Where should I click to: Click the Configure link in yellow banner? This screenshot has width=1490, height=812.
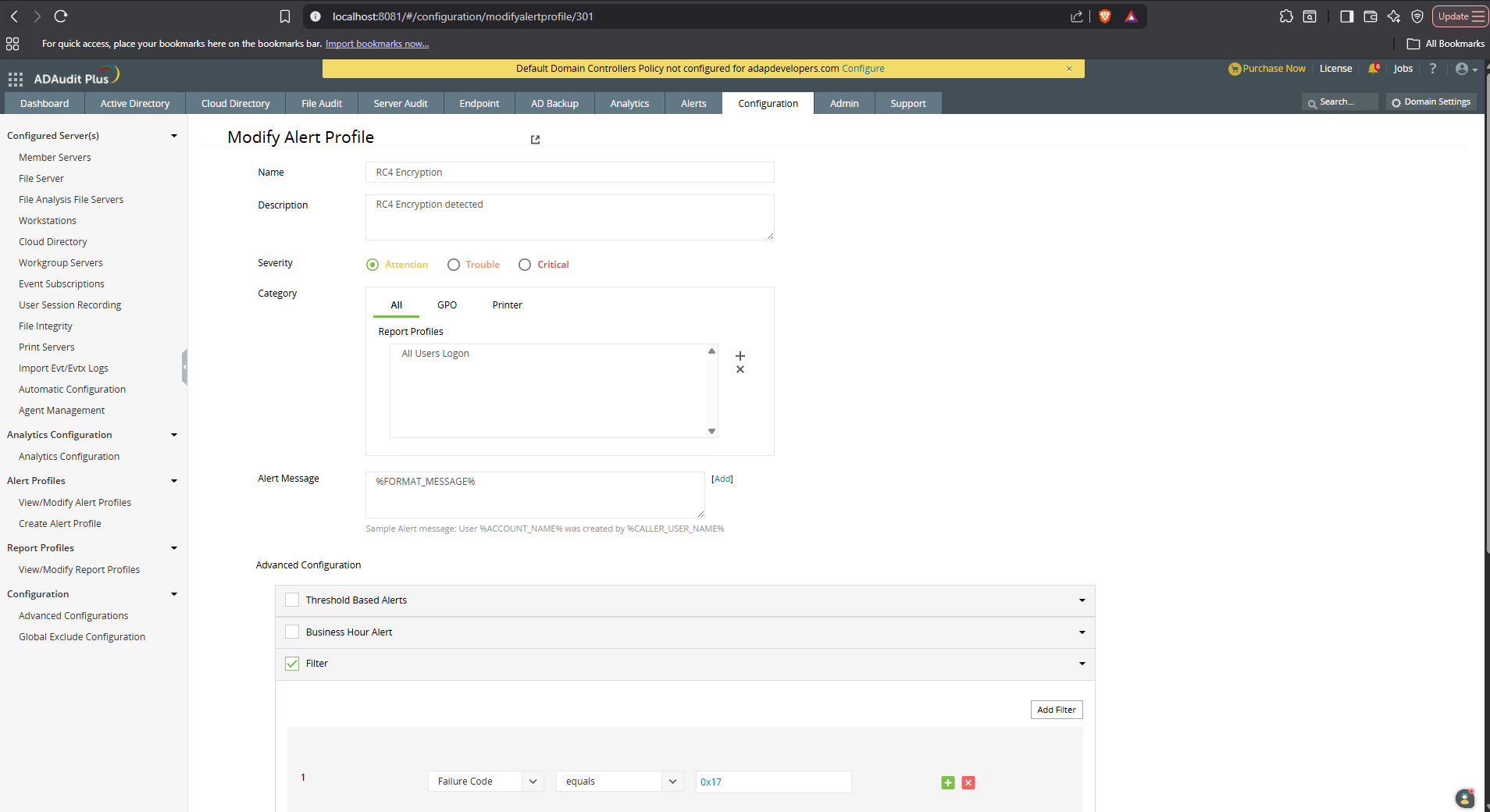863,69
